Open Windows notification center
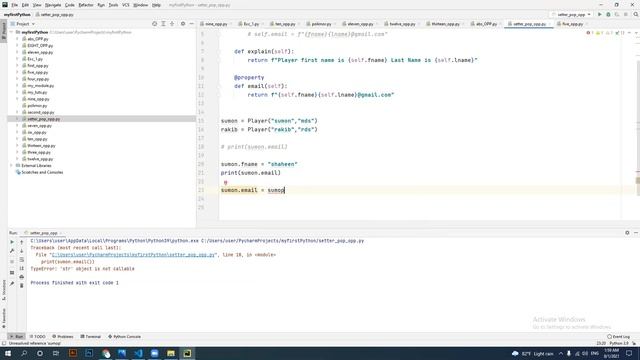640x360 pixels. click(x=629, y=353)
